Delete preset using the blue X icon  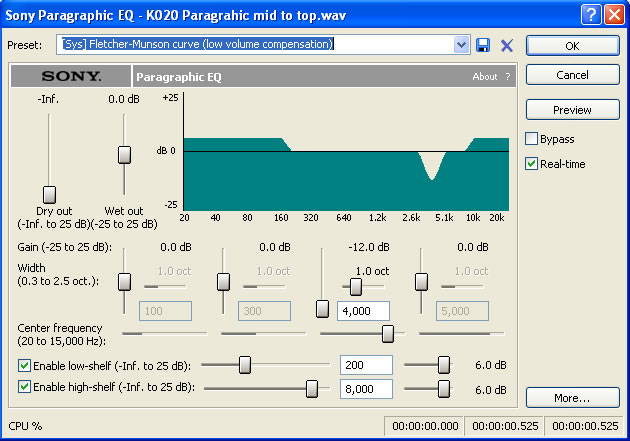(507, 45)
